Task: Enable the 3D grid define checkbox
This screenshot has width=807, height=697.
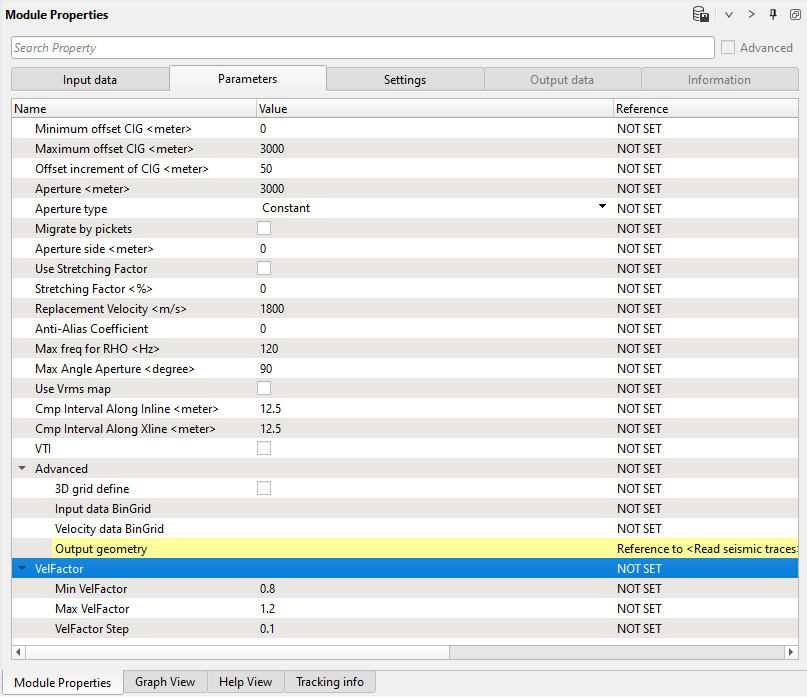Action: click(x=264, y=489)
